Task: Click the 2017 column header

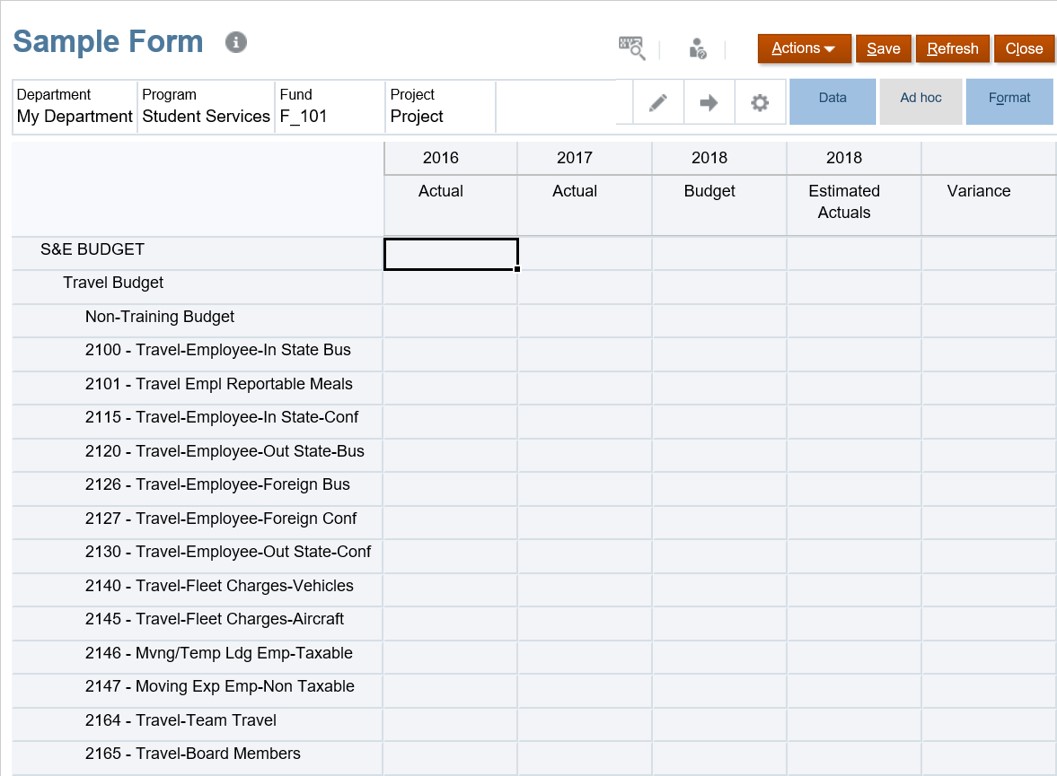Action: pos(584,158)
